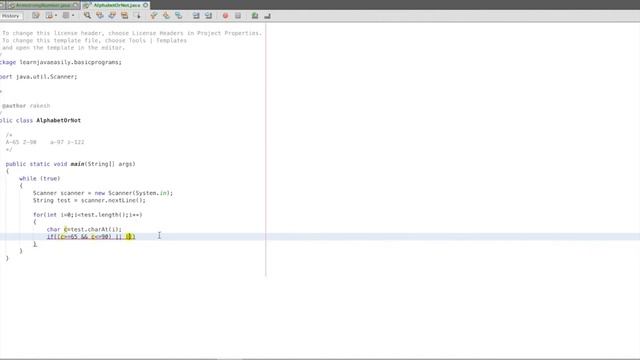Click the package line learnjavaeasily.basicprograms
640x360 pixels.
61,62
